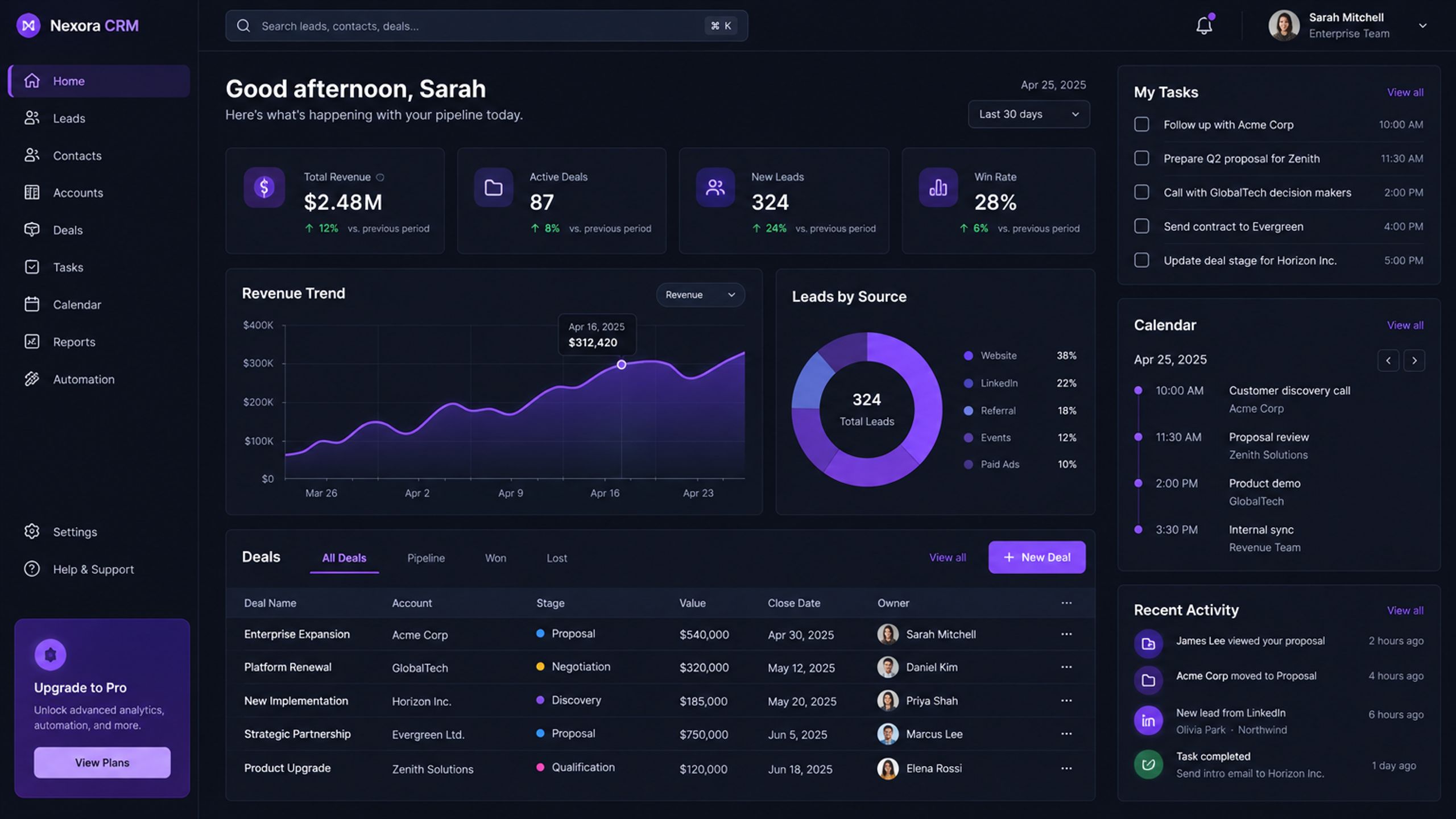Open the Calendar sidebar item
This screenshot has height=819, width=1456.
tap(99, 304)
